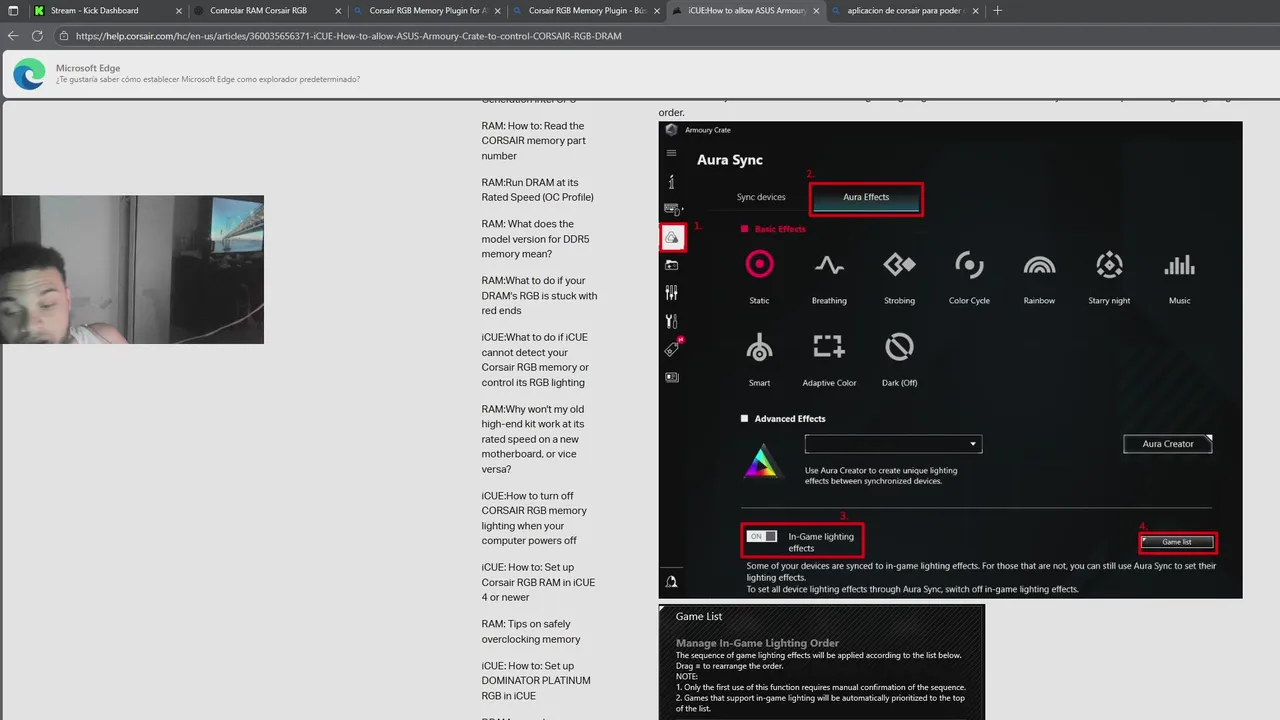
Task: Choose the Strobing lighting effect icon
Action: coord(899,264)
